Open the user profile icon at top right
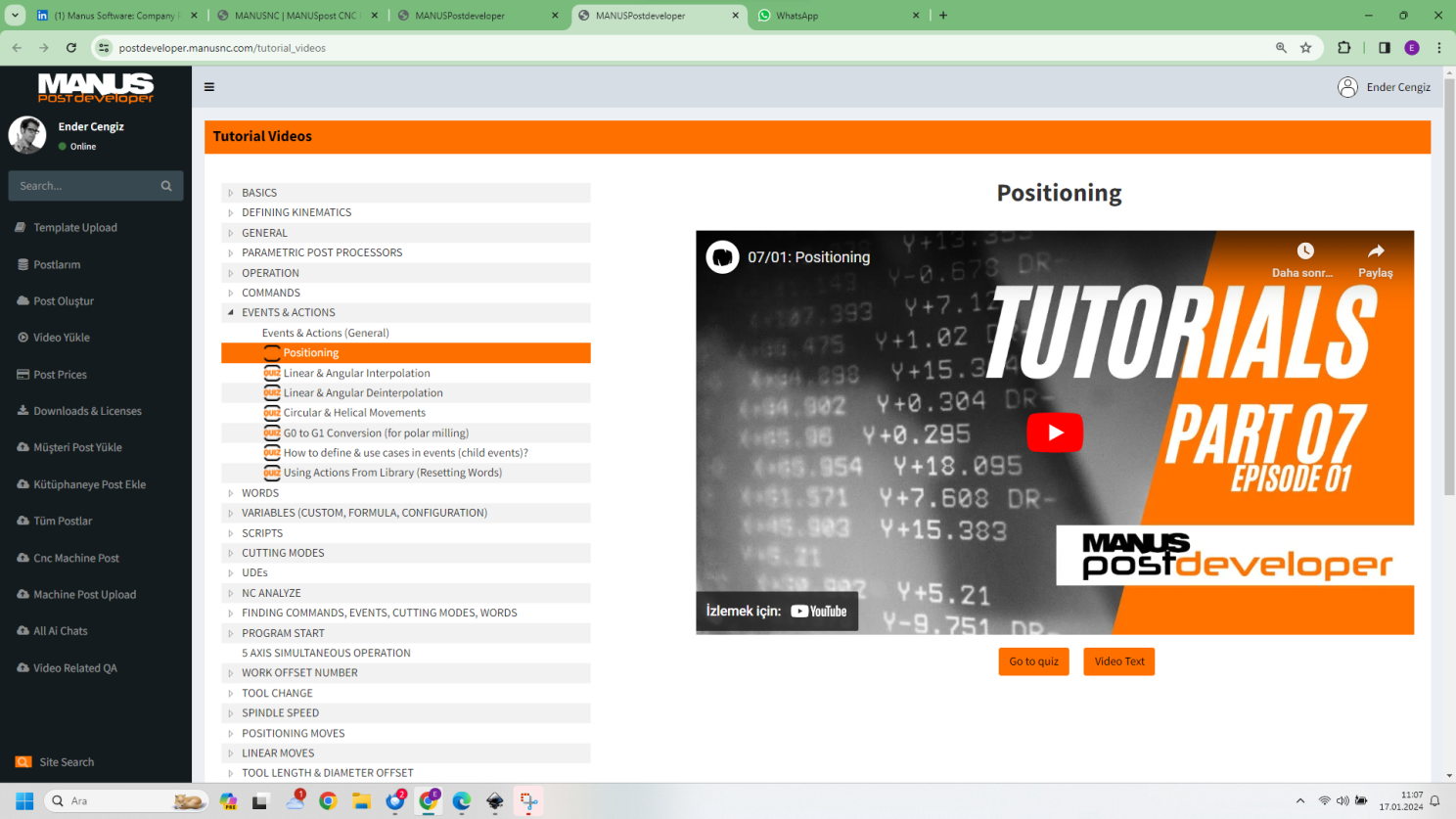 (x=1347, y=87)
